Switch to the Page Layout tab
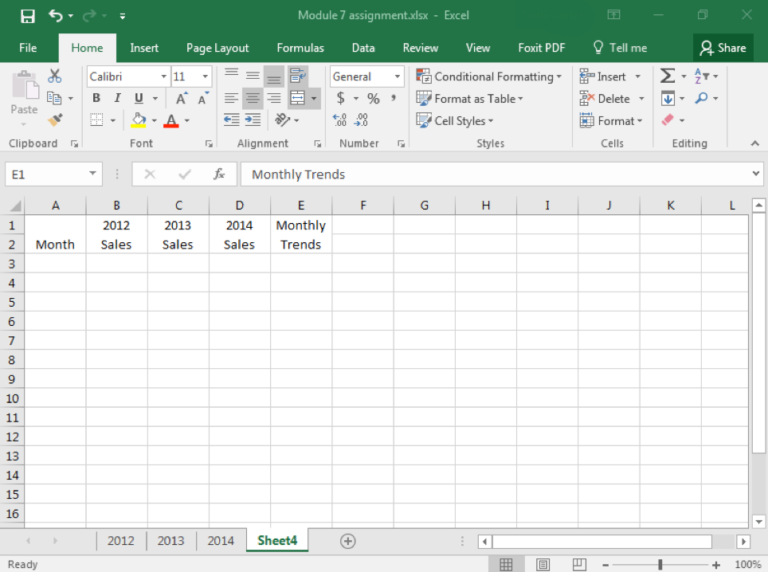Screen dimensions: 768x572 (x=217, y=48)
